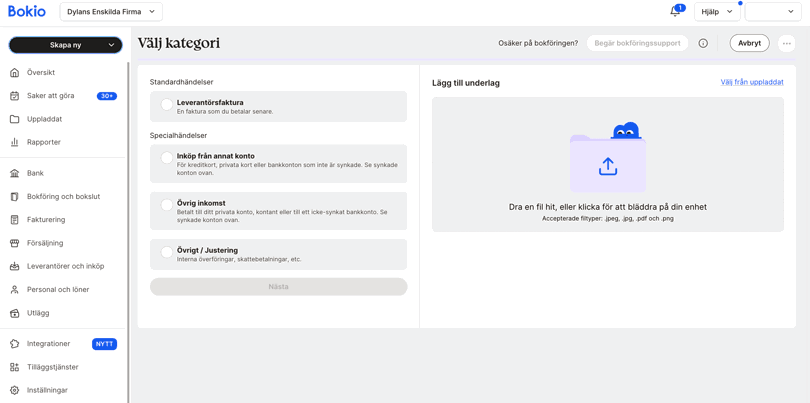The width and height of the screenshot is (810, 403).
Task: Click the Uppladdat folder icon
Action: (x=15, y=119)
